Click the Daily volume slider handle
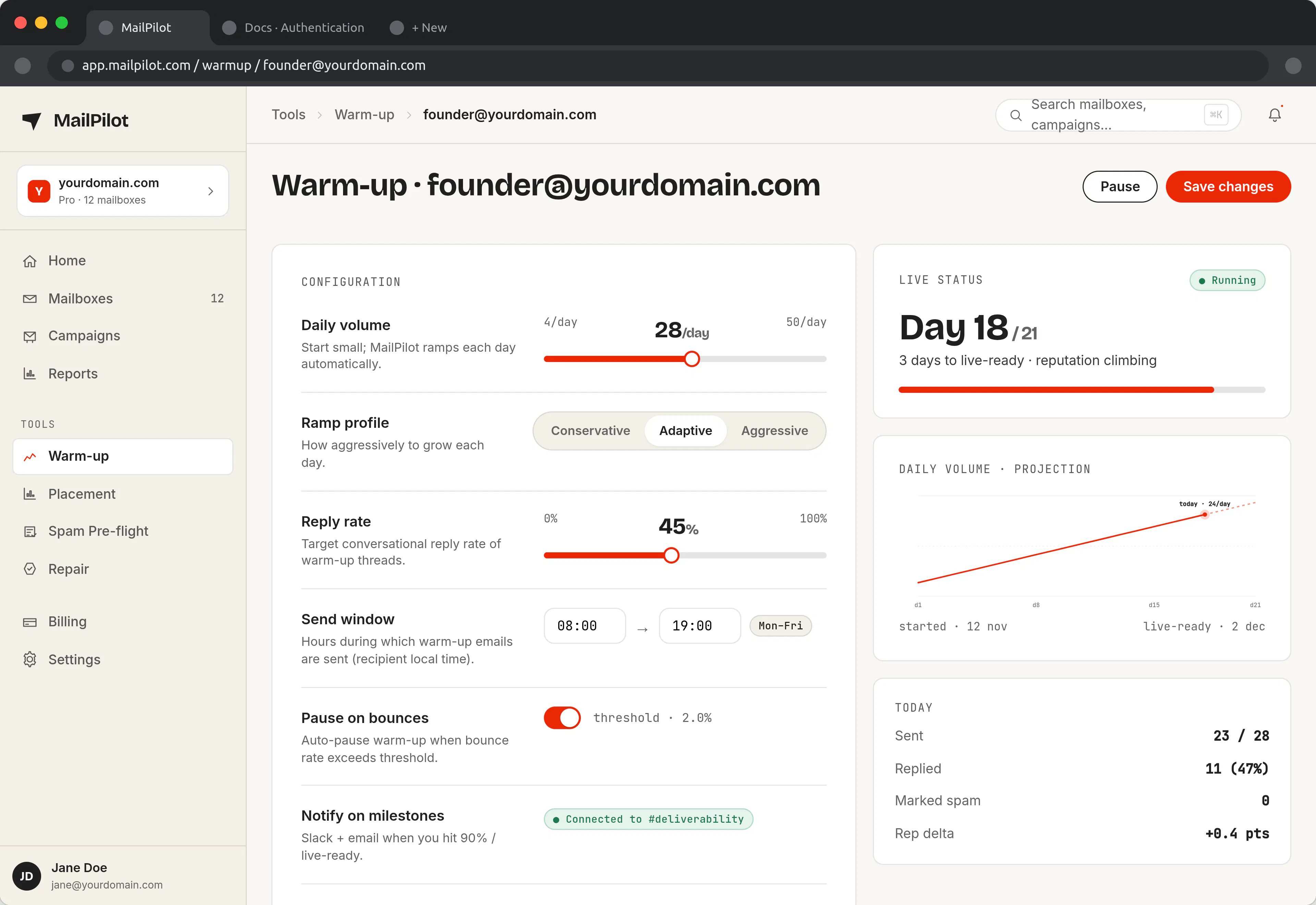The width and height of the screenshot is (1316, 905). [692, 359]
